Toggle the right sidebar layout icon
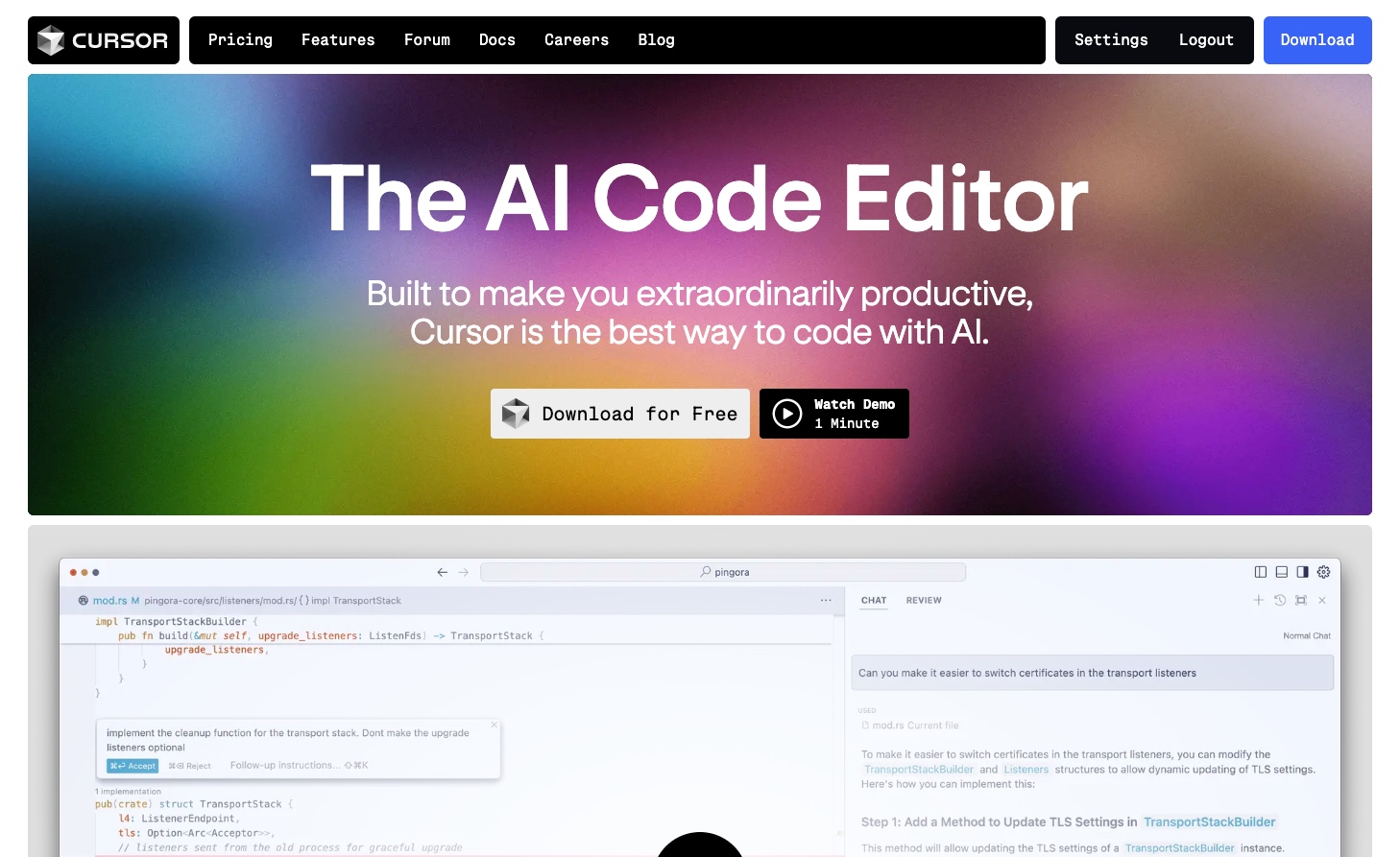This screenshot has width=1400, height=857. click(1303, 572)
